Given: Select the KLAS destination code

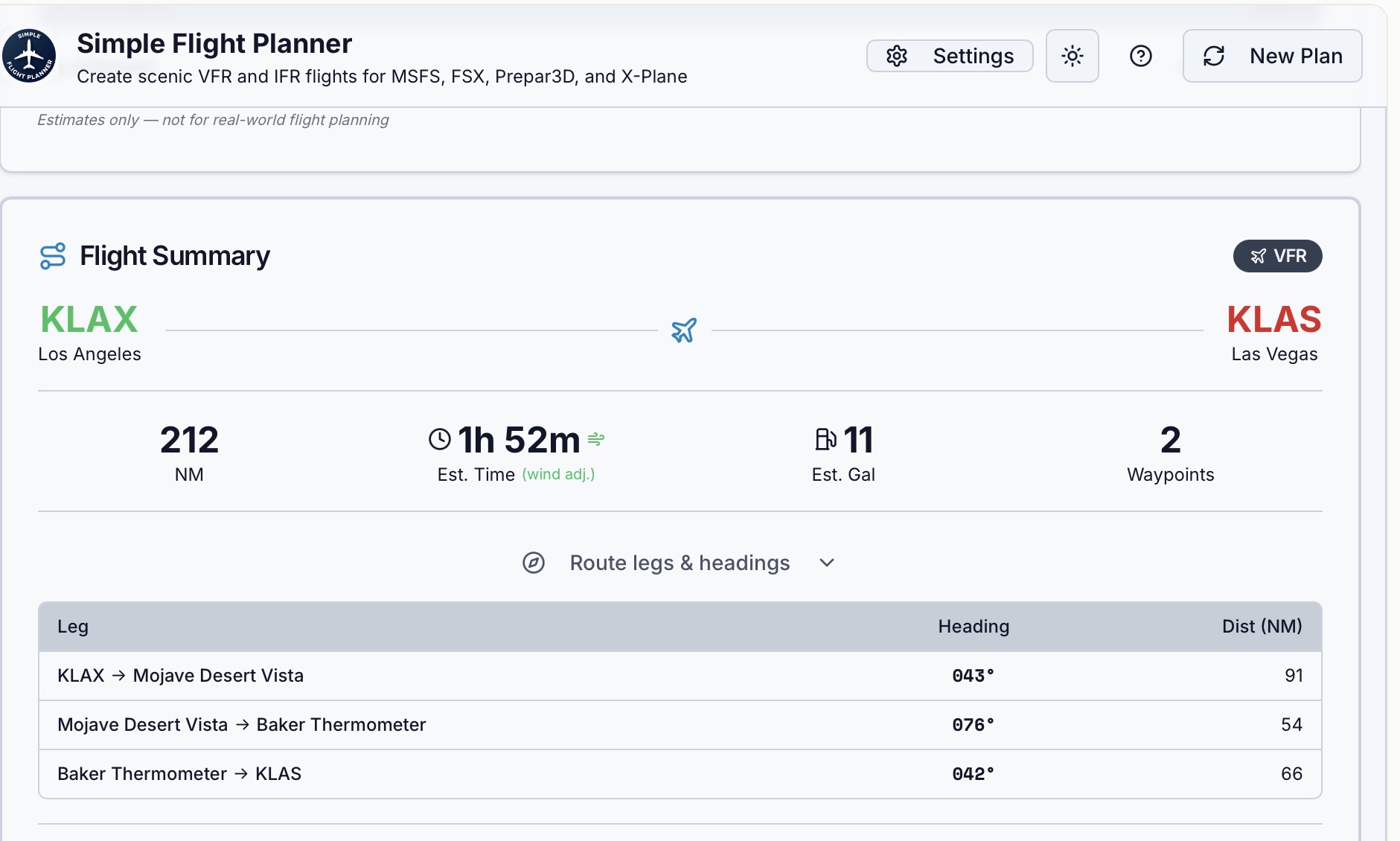Looking at the screenshot, I should [x=1273, y=319].
